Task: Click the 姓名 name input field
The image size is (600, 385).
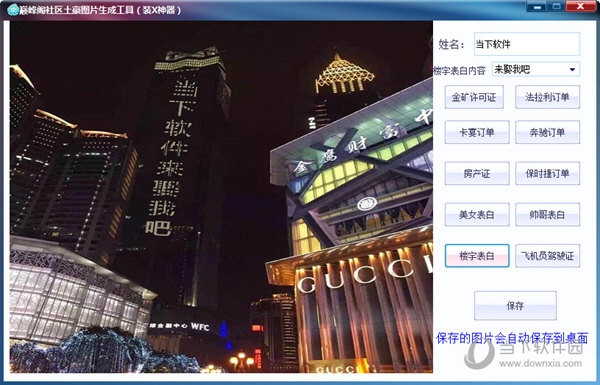Action: (527, 44)
